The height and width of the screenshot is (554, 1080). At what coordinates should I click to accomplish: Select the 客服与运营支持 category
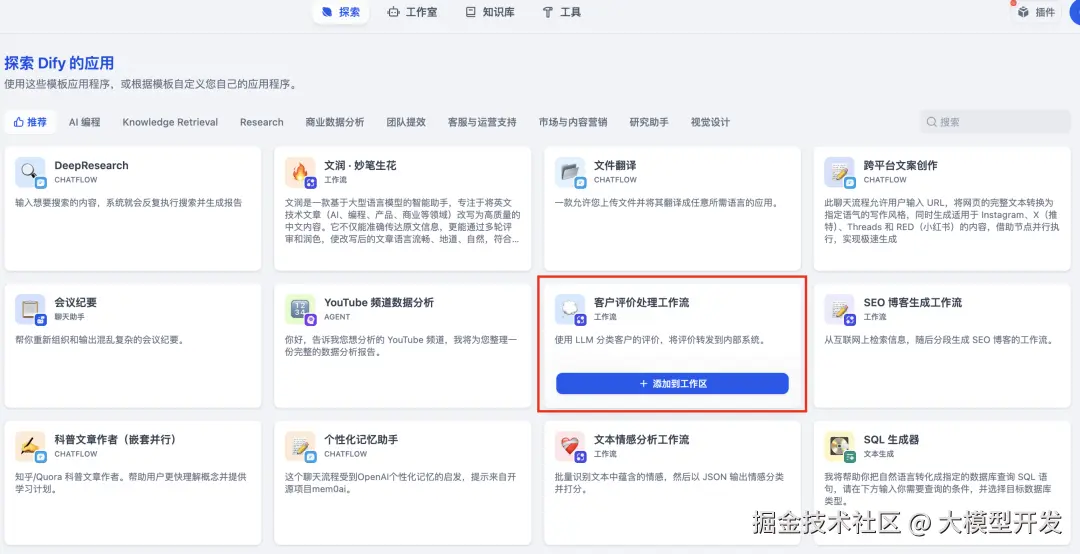pos(482,122)
